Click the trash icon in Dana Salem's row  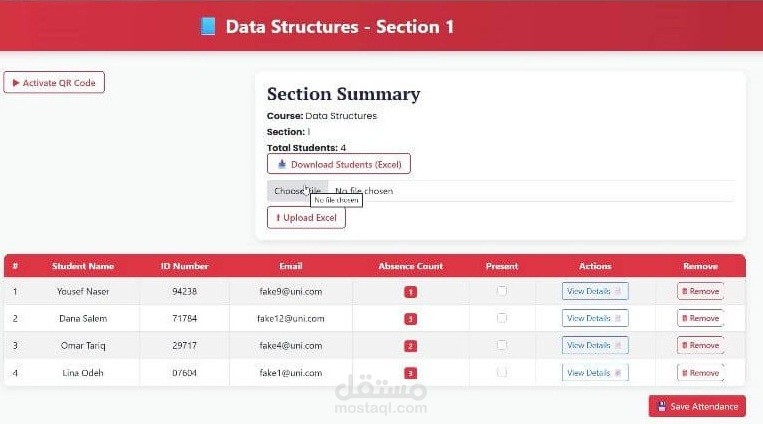point(685,318)
